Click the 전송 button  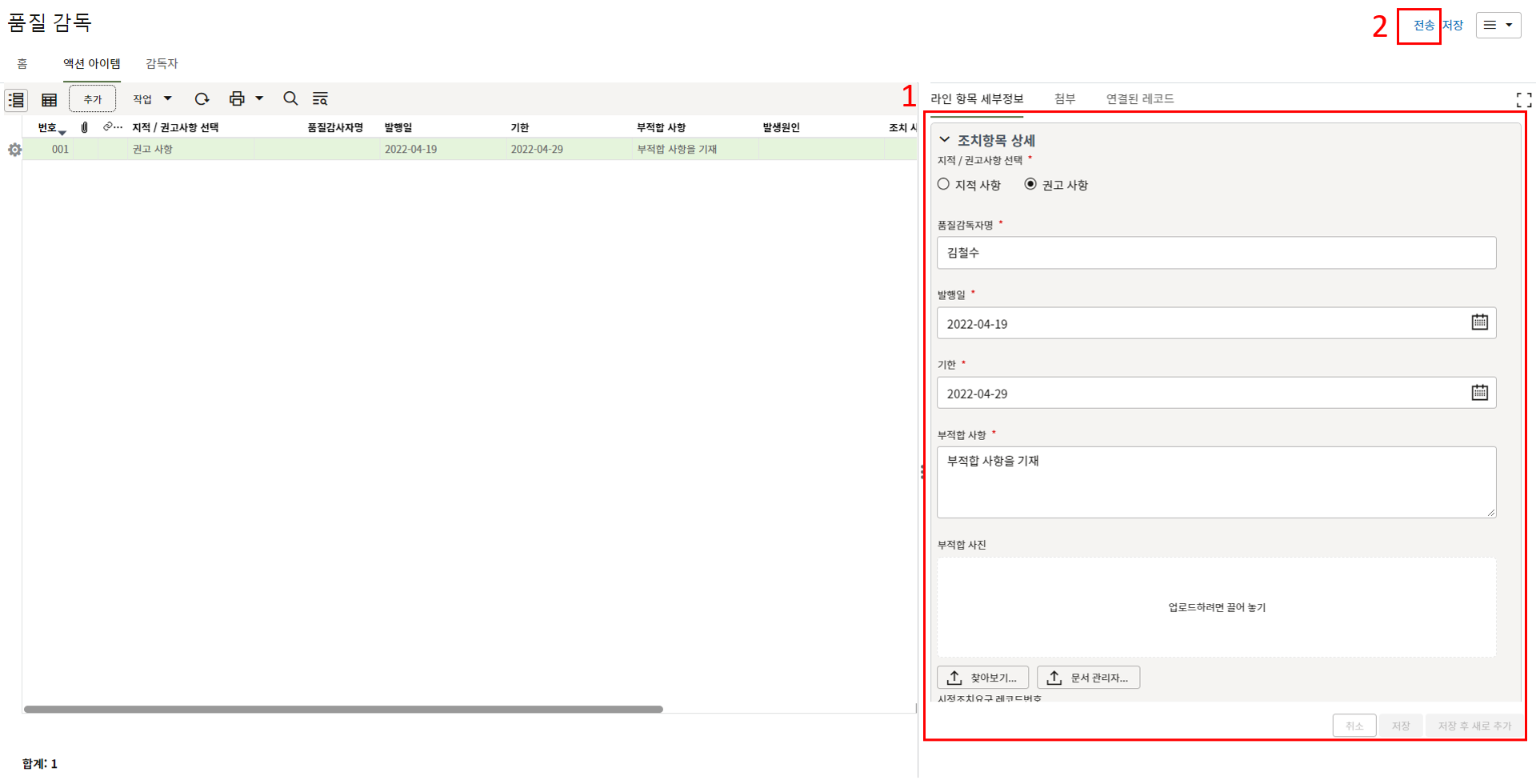coord(1423,26)
